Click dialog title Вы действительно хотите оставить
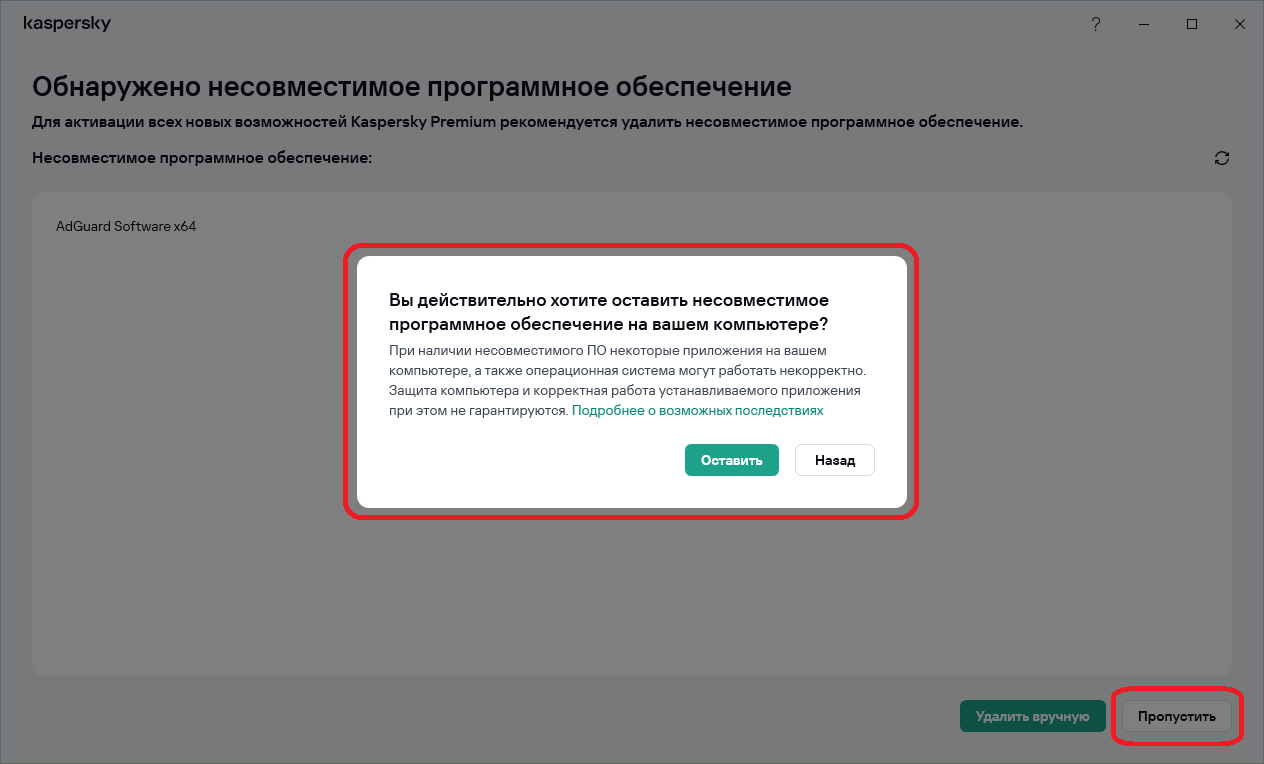 pos(609,312)
